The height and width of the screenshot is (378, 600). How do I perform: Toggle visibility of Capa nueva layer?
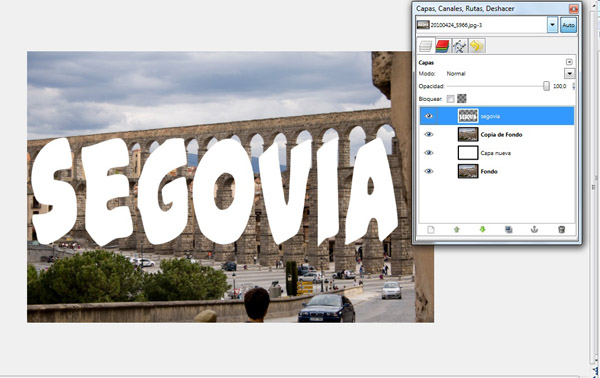point(429,153)
